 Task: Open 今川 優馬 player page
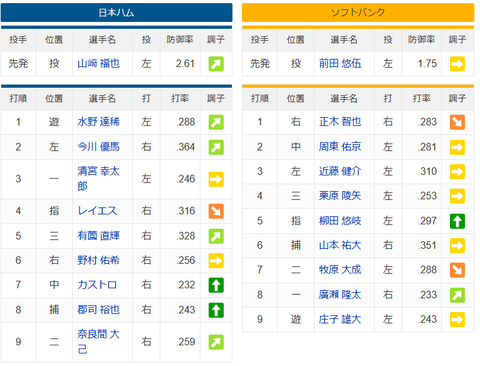point(98,147)
